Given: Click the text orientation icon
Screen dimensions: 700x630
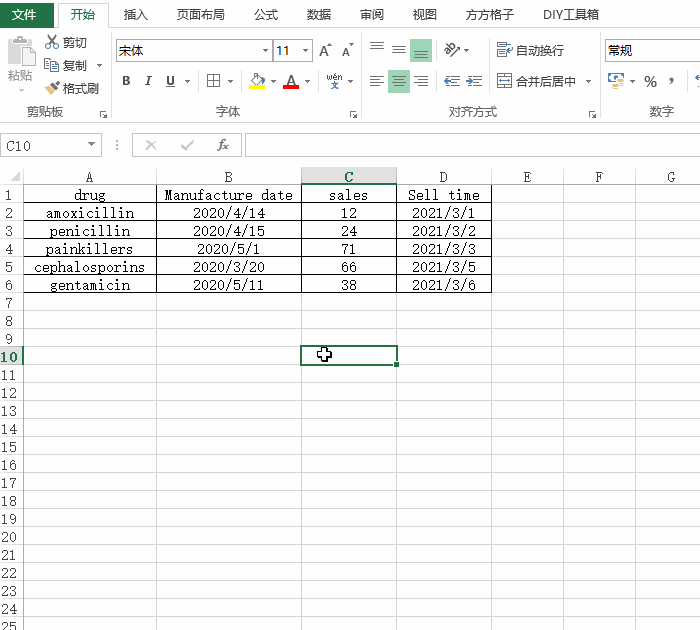Looking at the screenshot, I should pyautogui.click(x=452, y=50).
